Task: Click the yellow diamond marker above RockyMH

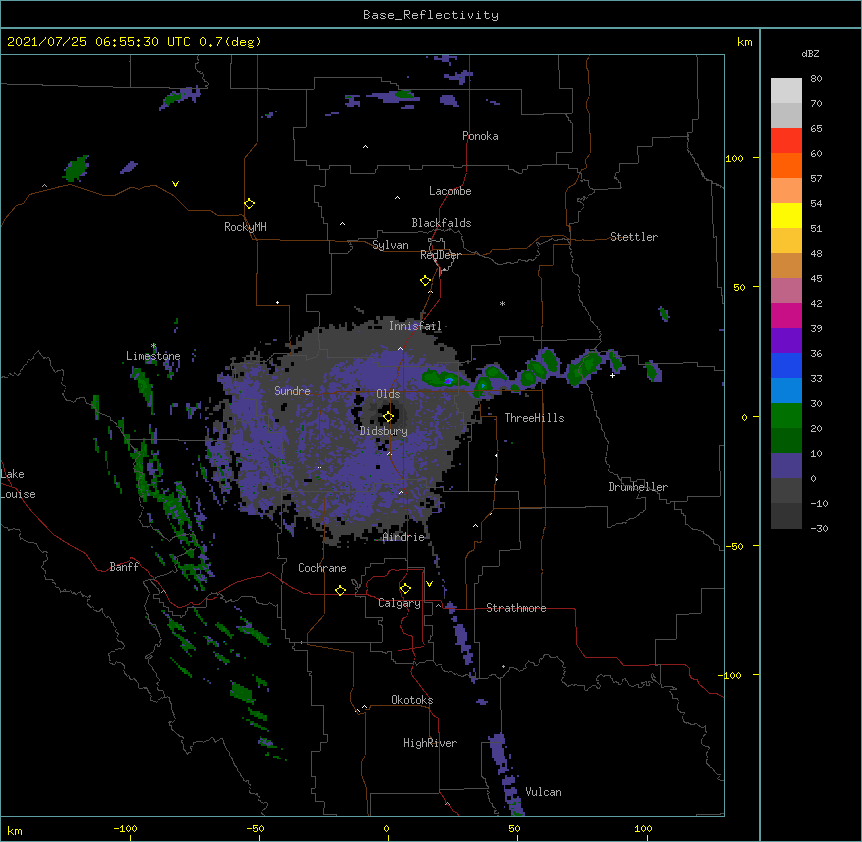Action: (250, 204)
